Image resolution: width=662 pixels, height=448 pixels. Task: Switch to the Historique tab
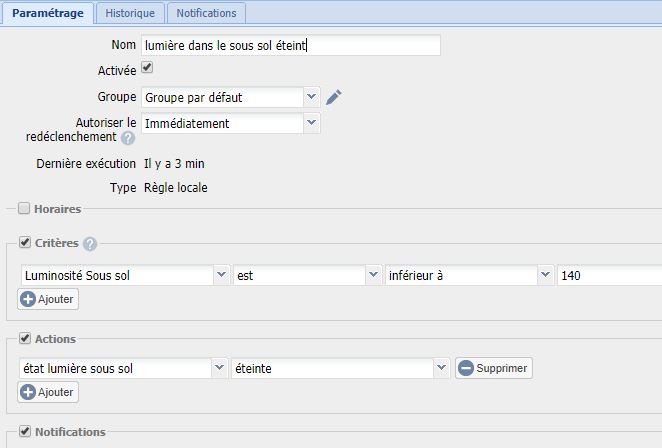[x=130, y=14]
